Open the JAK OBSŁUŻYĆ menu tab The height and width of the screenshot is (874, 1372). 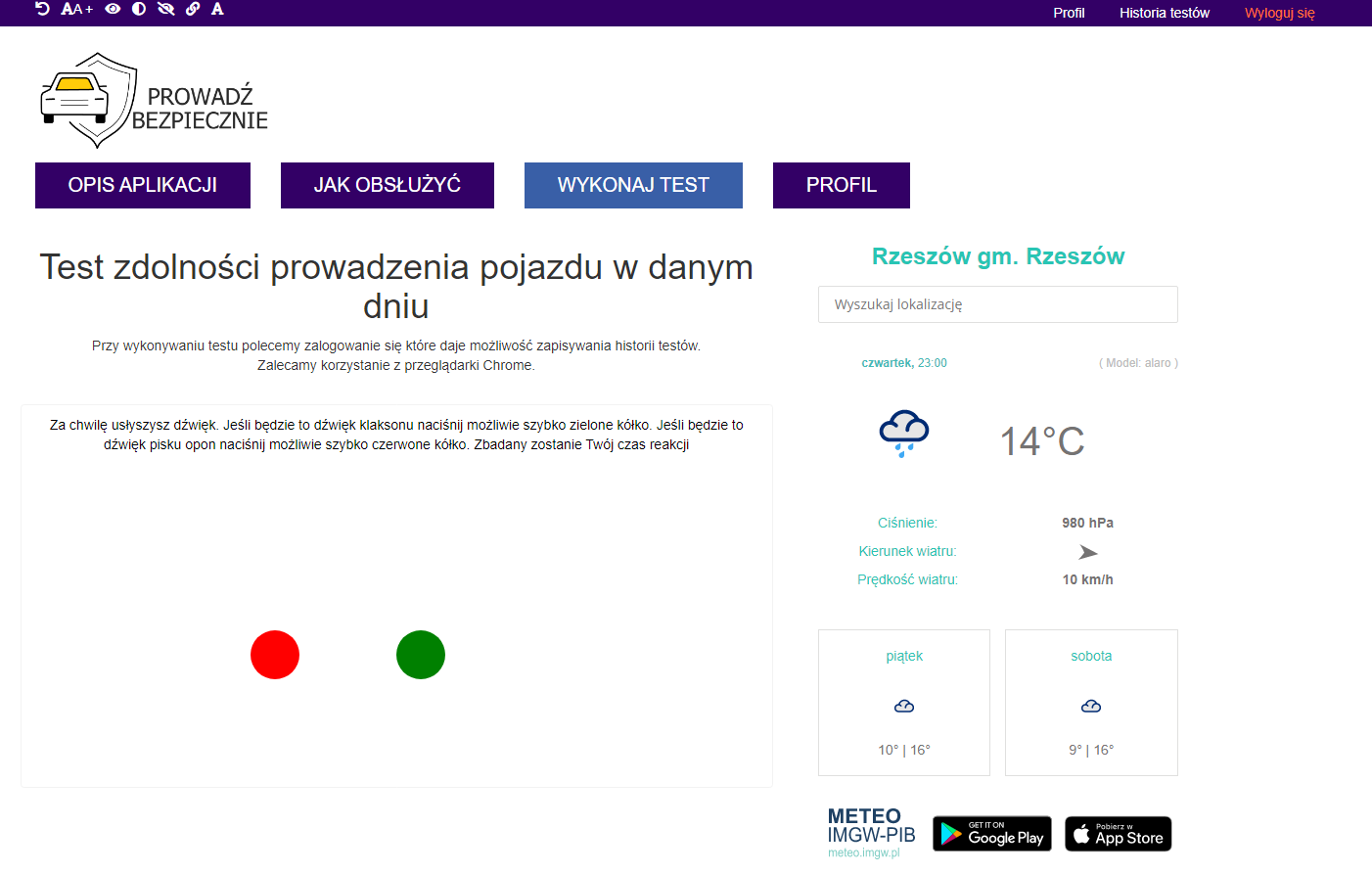coord(388,185)
